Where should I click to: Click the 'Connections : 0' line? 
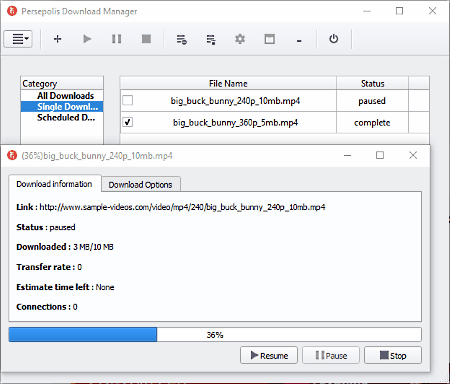pyautogui.click(x=47, y=307)
